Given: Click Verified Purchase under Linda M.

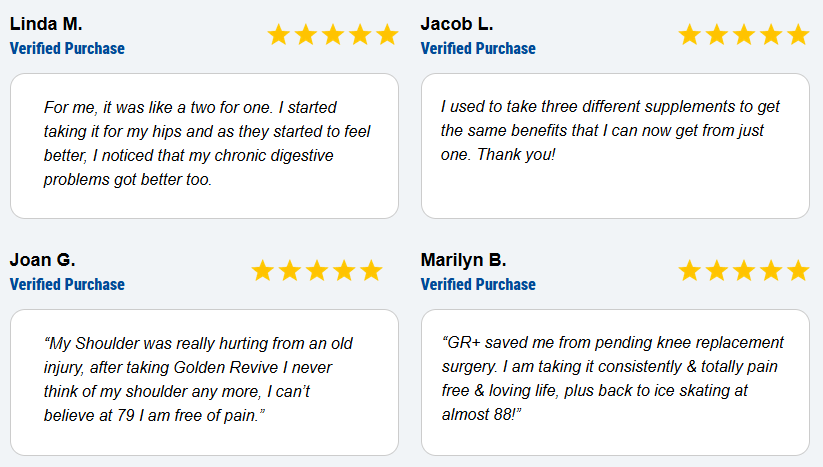Looking at the screenshot, I should 67,49.
